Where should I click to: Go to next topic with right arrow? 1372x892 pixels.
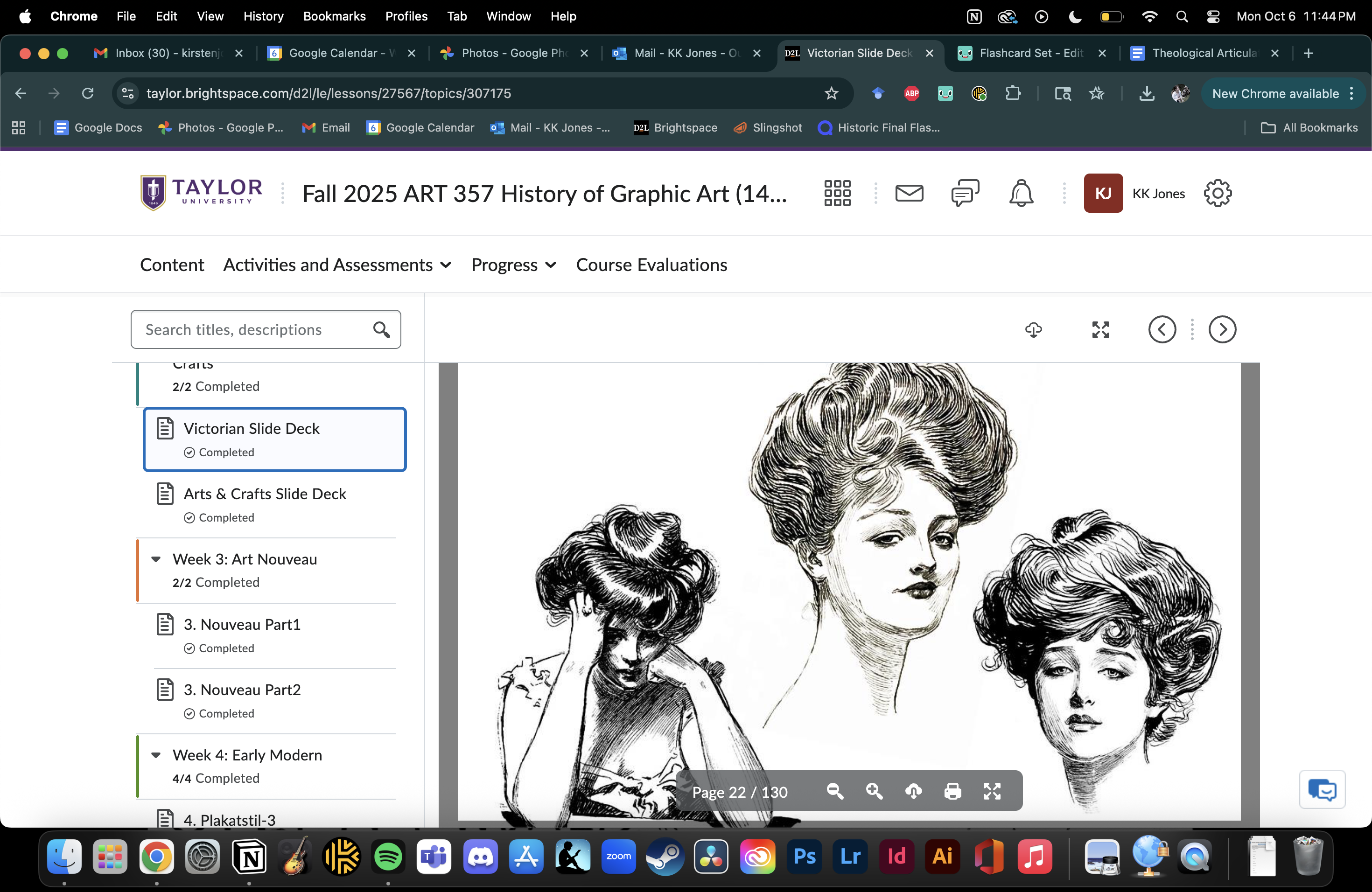1222,330
